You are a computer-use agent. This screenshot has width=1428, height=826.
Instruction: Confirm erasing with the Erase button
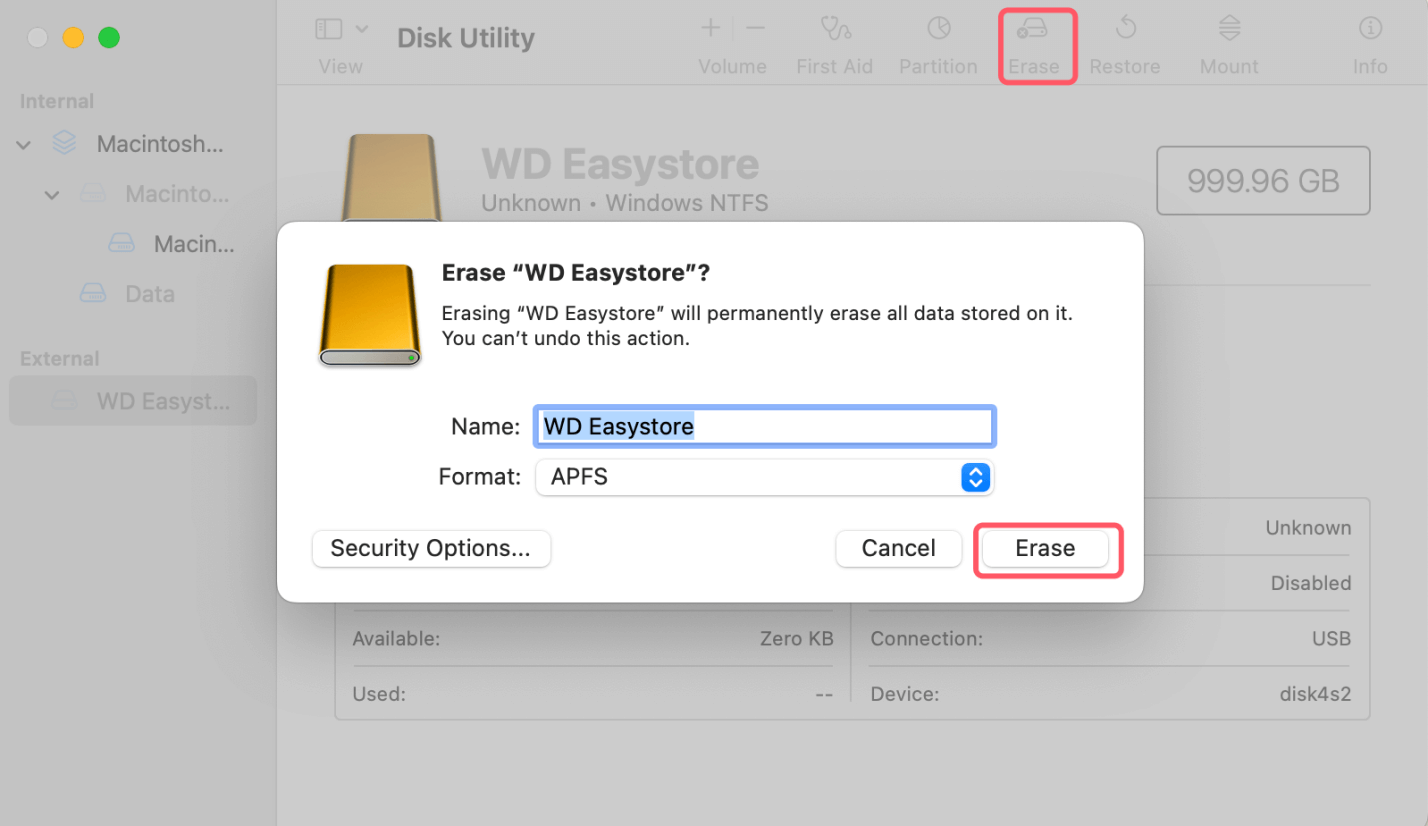click(1046, 548)
